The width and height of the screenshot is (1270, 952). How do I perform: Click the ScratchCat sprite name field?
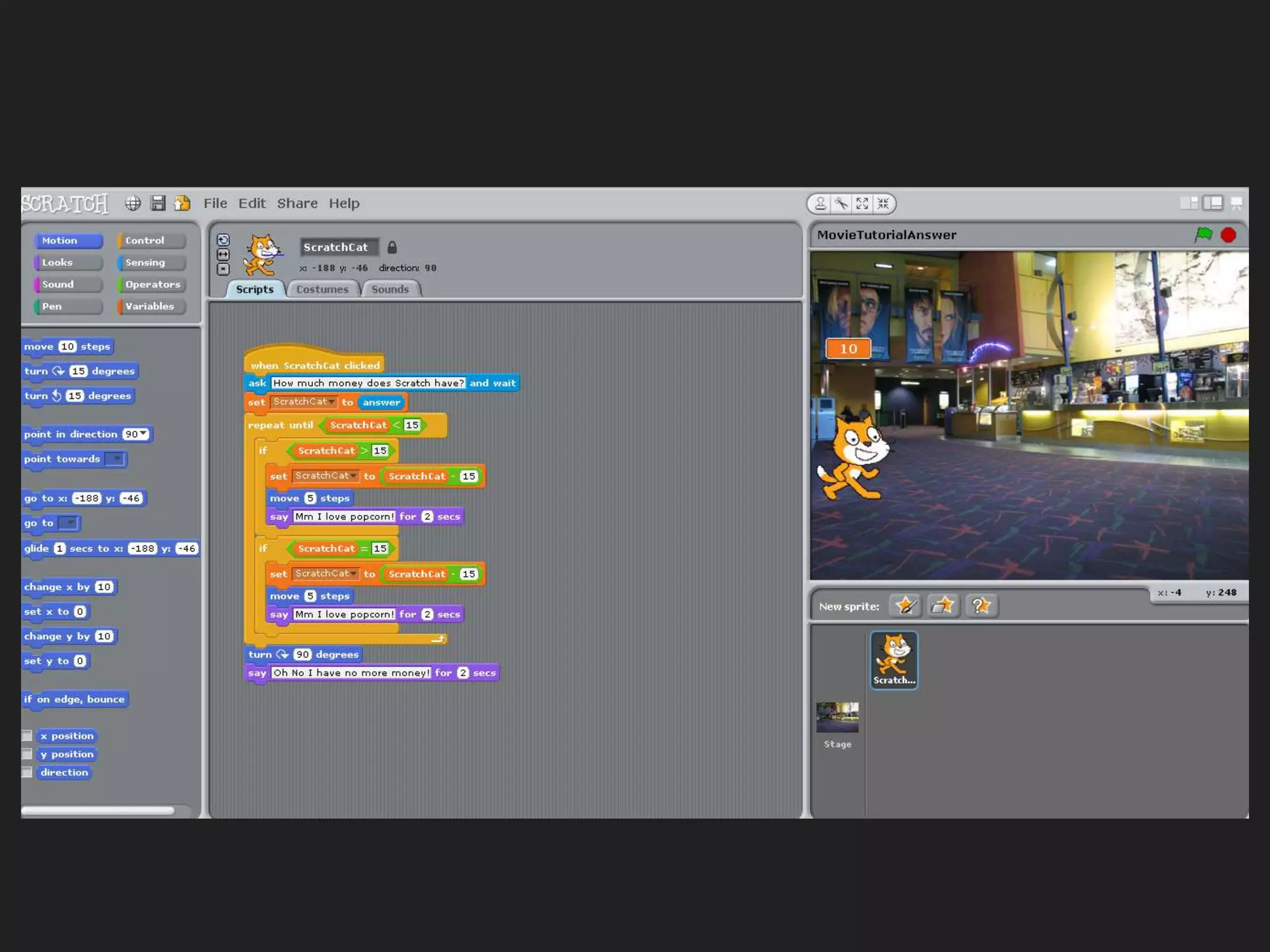339,247
